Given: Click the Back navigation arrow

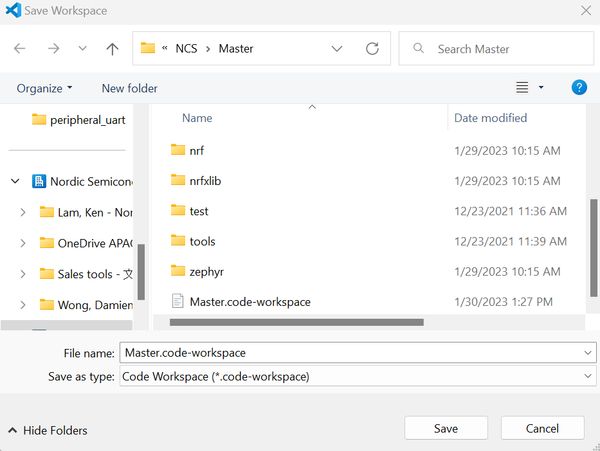Looking at the screenshot, I should [x=20, y=48].
